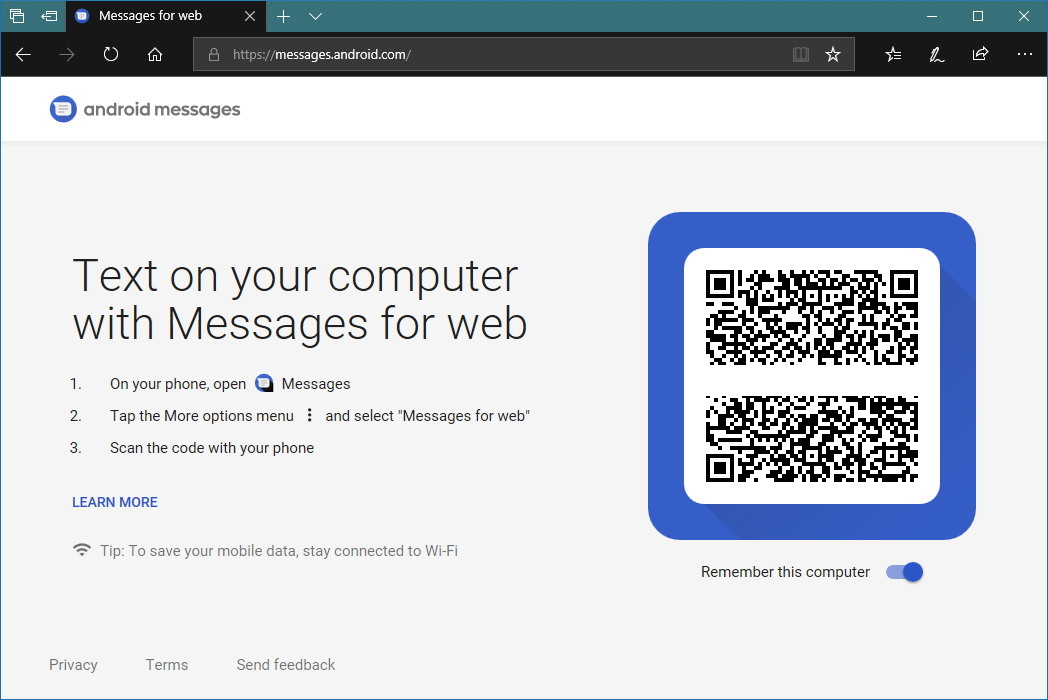The width and height of the screenshot is (1048, 700).
Task: Open the browser Home page
Action: 154,54
